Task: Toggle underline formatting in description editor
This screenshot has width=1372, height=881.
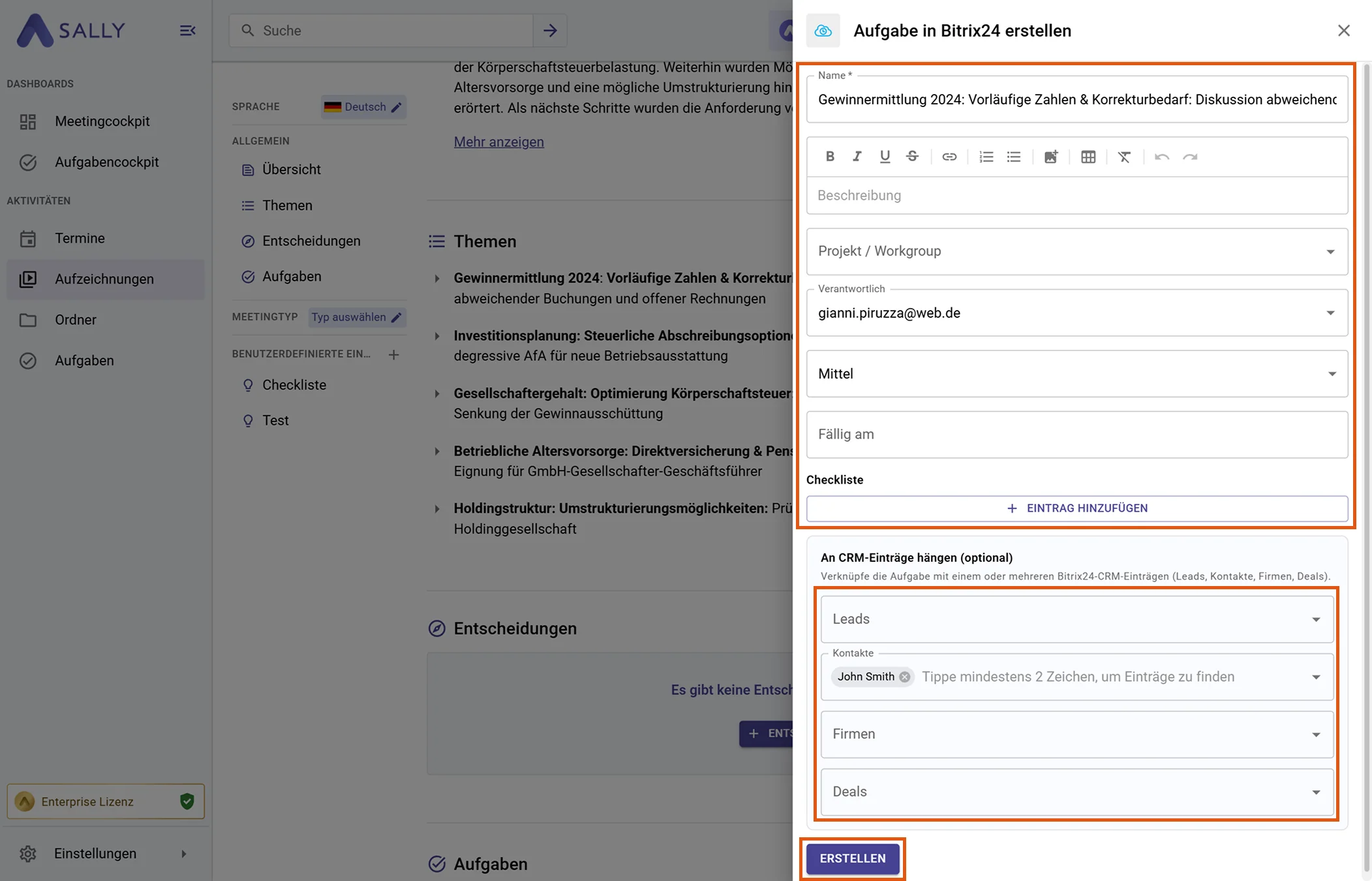Action: (885, 157)
